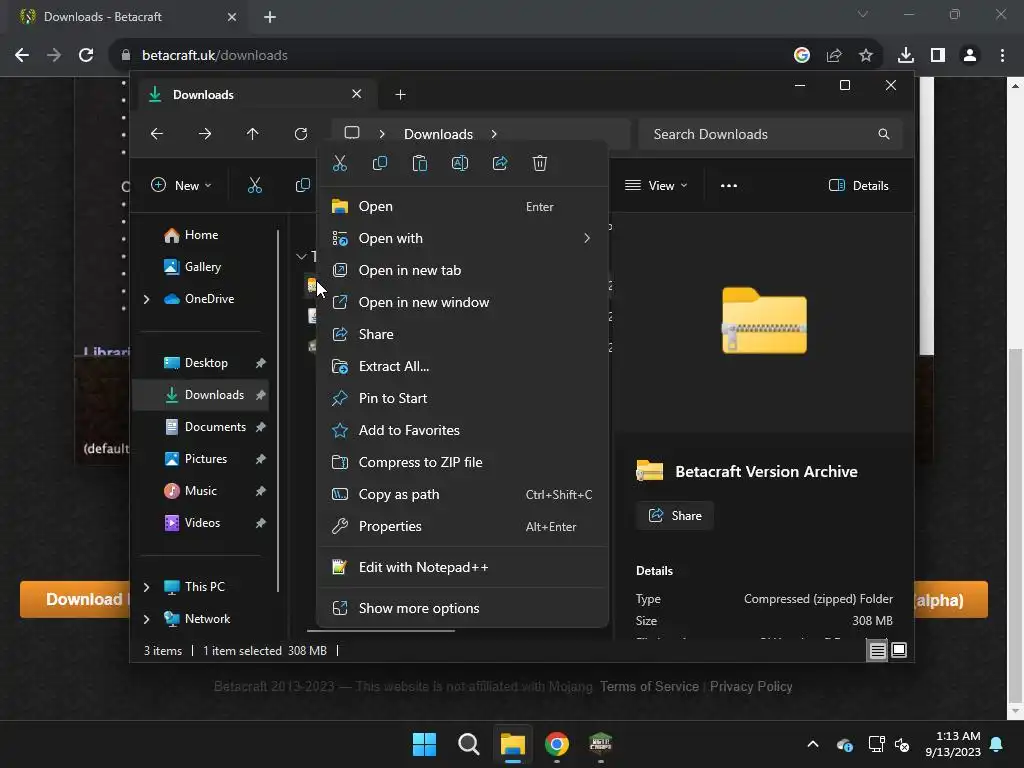Open taskbar Search
Viewport: 1024px width, 768px height.
click(469, 744)
